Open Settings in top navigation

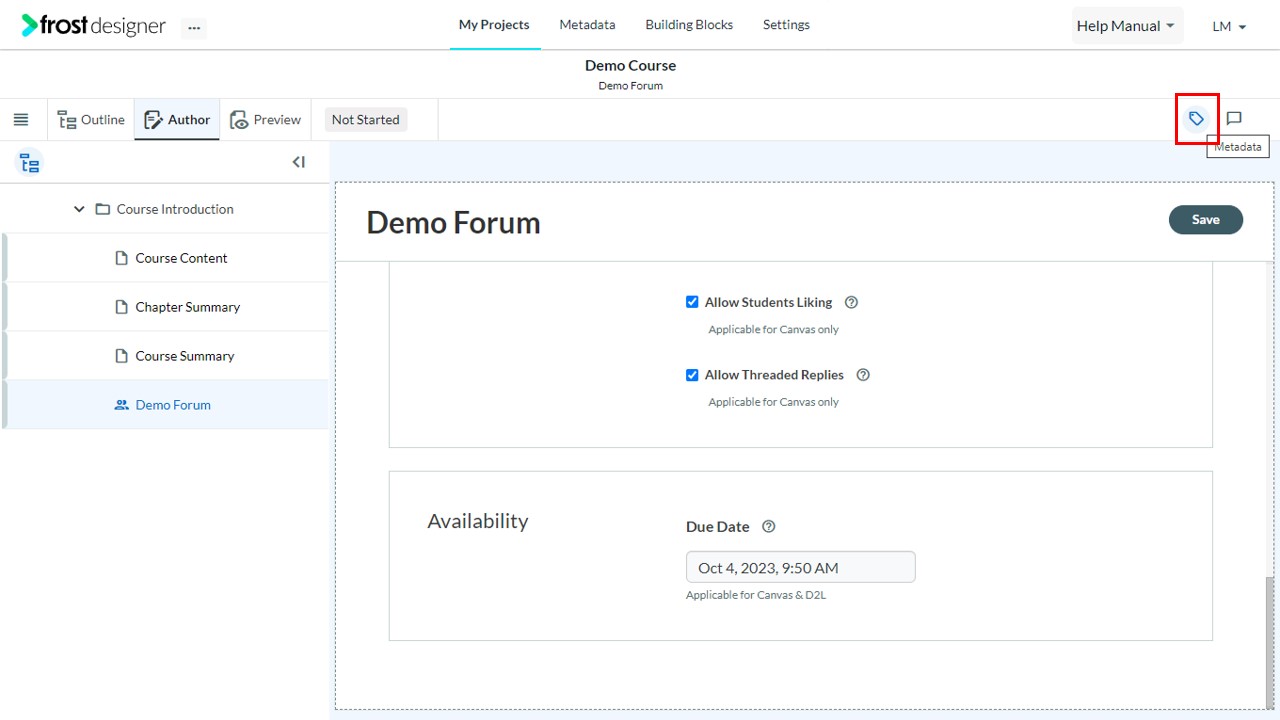click(786, 25)
